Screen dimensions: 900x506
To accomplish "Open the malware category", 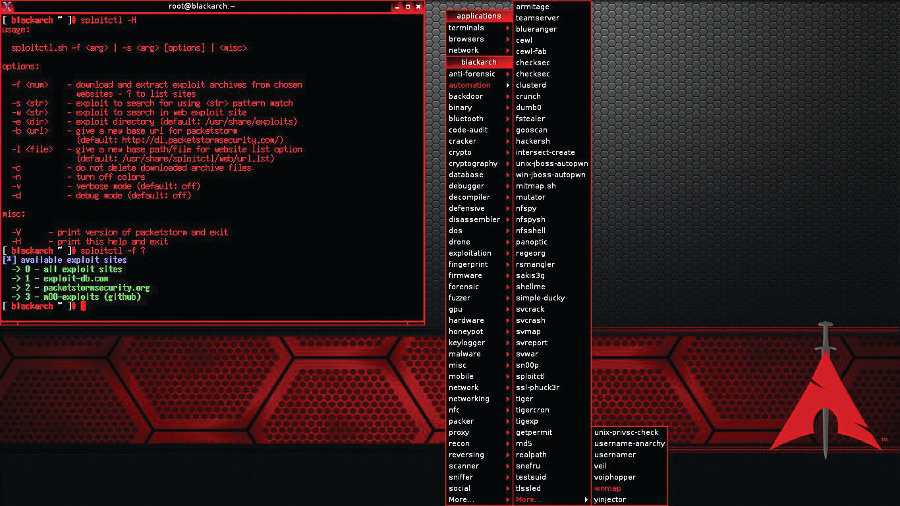I will point(479,354).
